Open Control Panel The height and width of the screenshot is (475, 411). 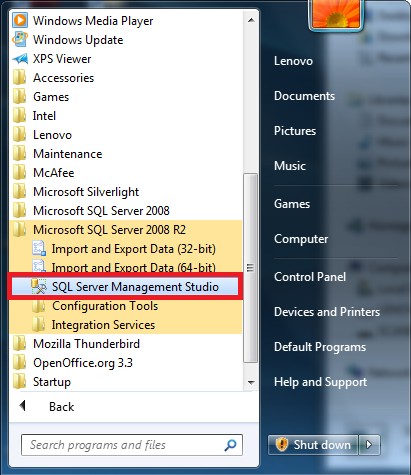[x=310, y=277]
